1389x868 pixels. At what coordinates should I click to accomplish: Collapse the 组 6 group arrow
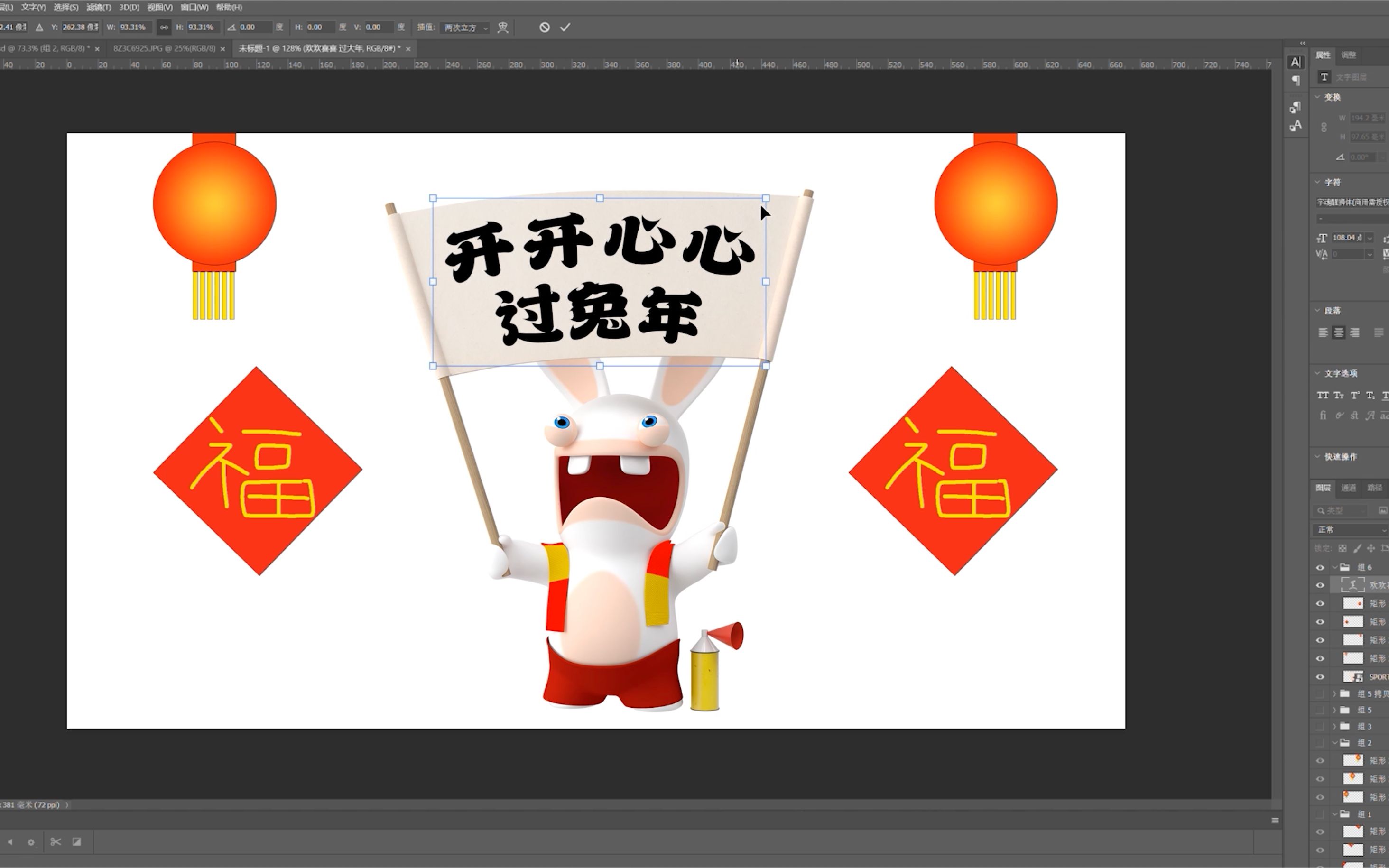click(x=1335, y=567)
